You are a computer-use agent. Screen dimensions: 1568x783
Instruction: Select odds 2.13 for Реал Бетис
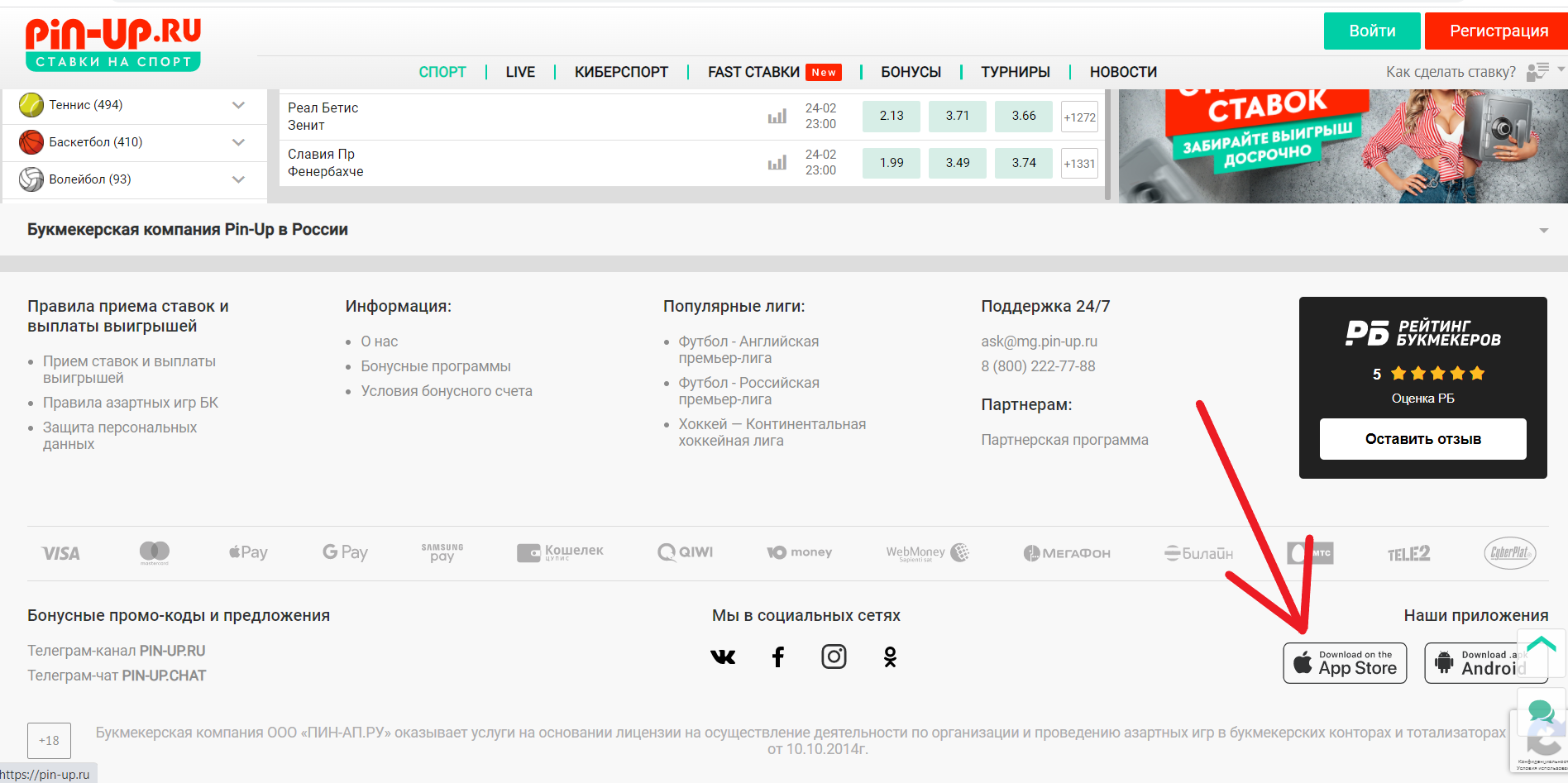pyautogui.click(x=892, y=117)
